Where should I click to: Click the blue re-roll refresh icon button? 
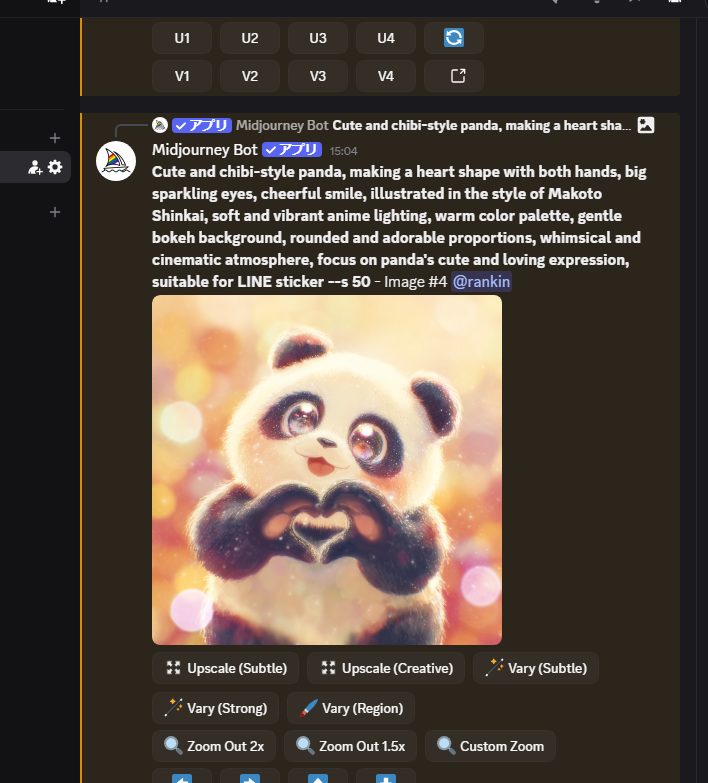tap(454, 38)
